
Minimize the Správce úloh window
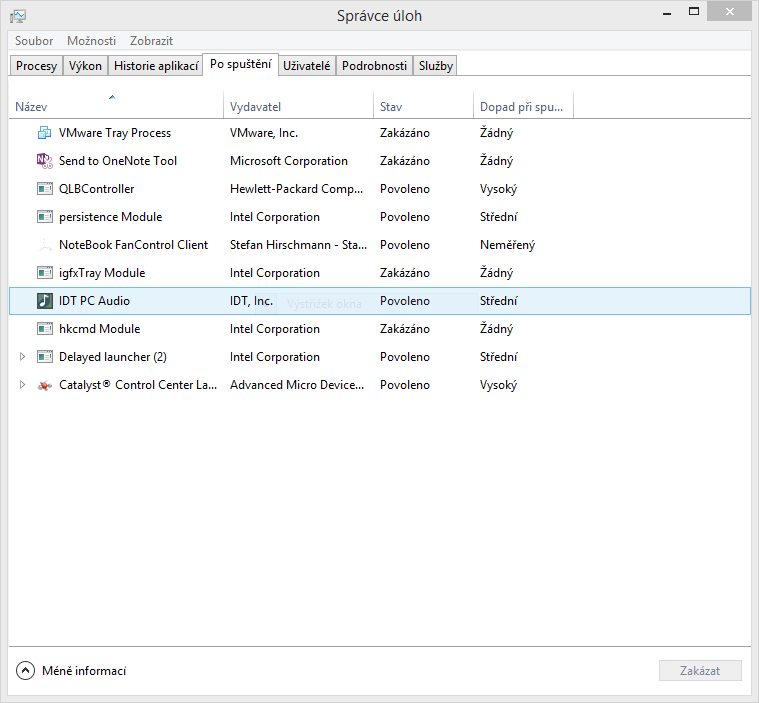coord(667,13)
